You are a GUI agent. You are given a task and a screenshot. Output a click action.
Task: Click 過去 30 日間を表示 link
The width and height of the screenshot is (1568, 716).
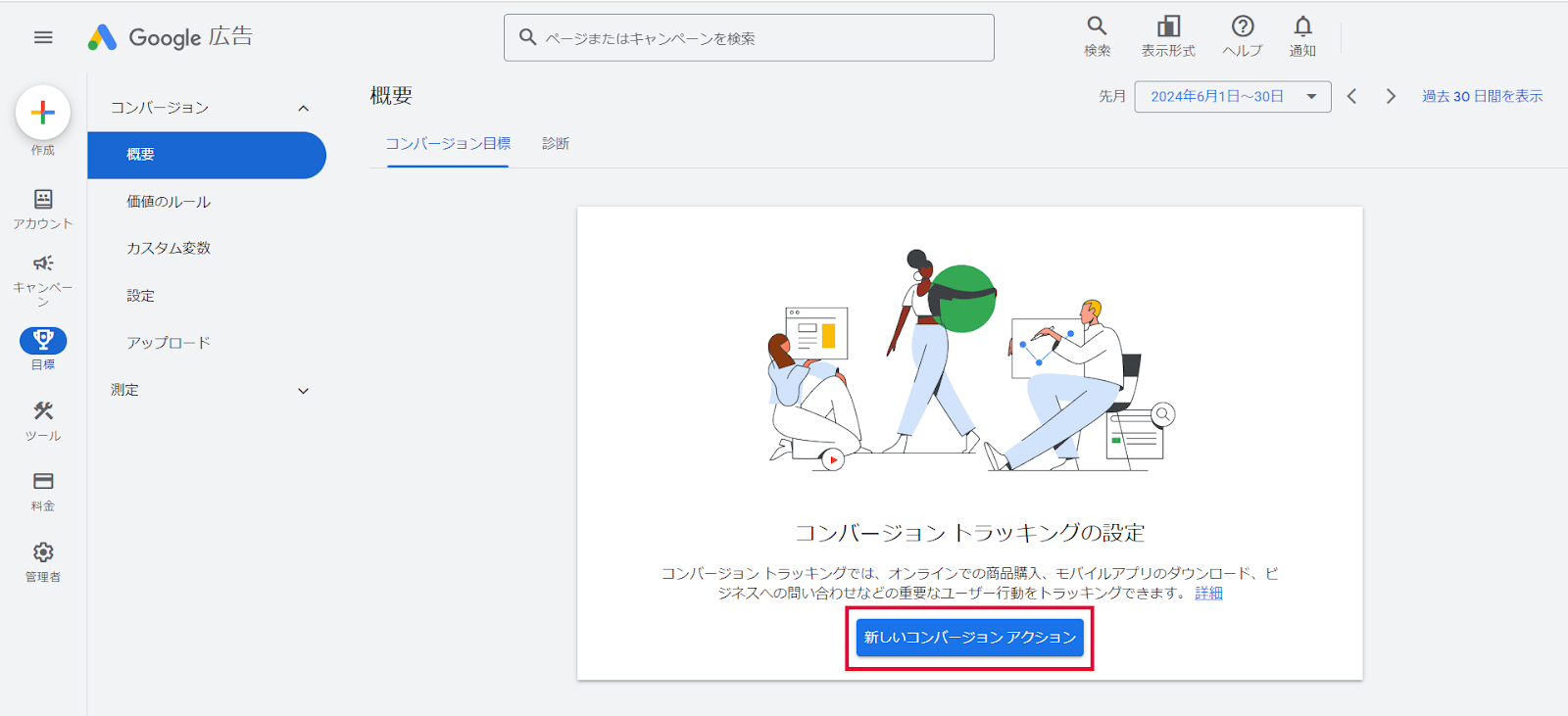pyautogui.click(x=1483, y=96)
